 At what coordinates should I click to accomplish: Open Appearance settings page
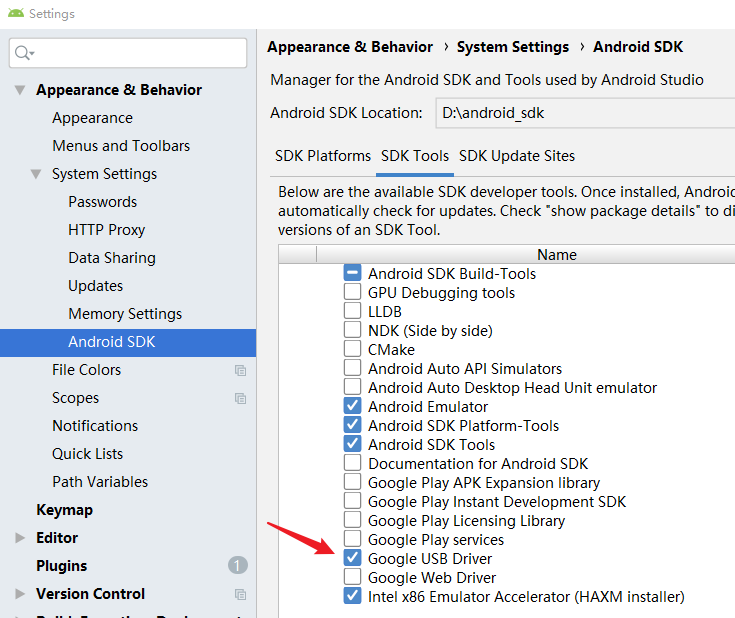tap(92, 118)
